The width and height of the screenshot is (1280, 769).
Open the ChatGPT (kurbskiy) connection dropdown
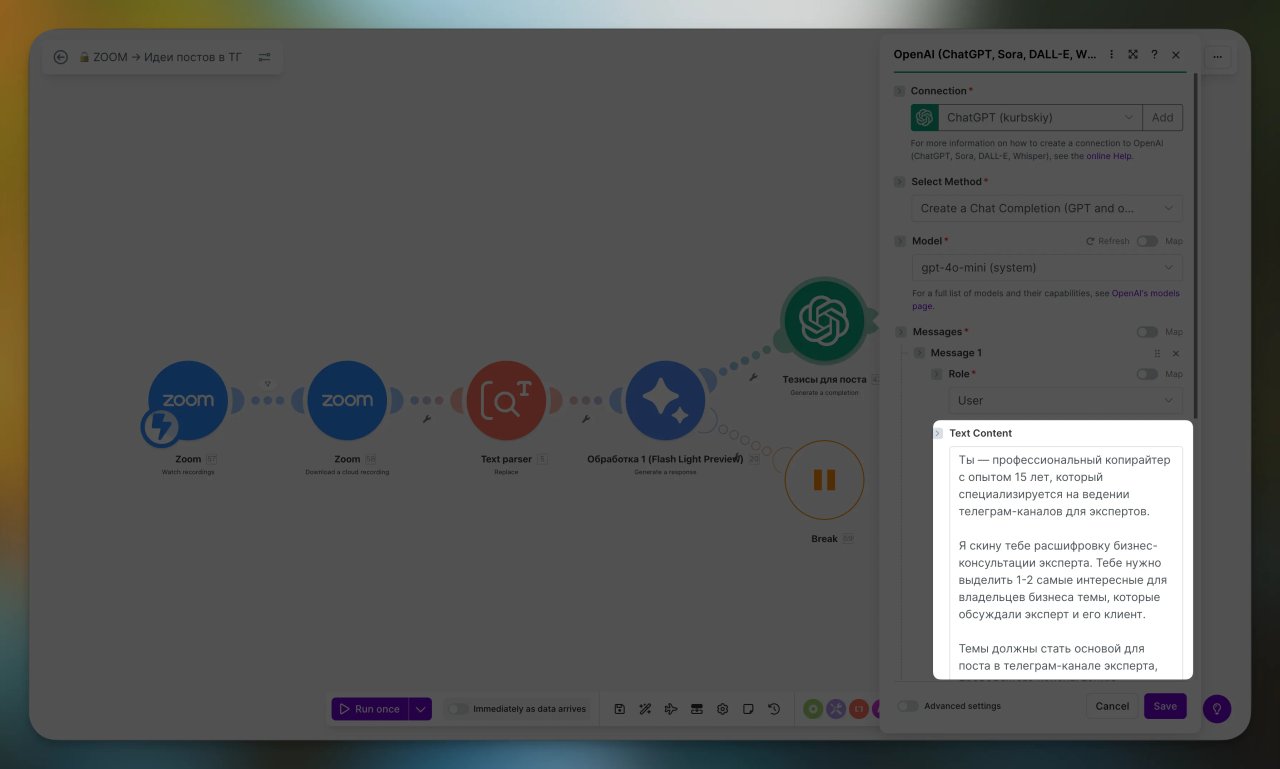[1041, 118]
